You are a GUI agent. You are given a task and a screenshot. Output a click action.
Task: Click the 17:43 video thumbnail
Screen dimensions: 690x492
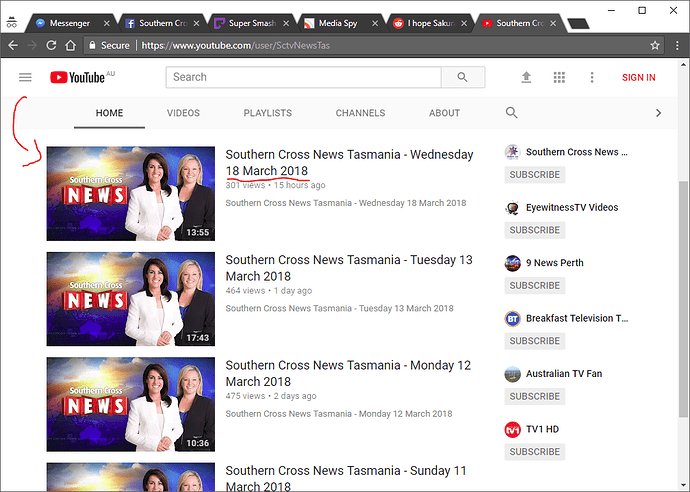[x=131, y=299]
